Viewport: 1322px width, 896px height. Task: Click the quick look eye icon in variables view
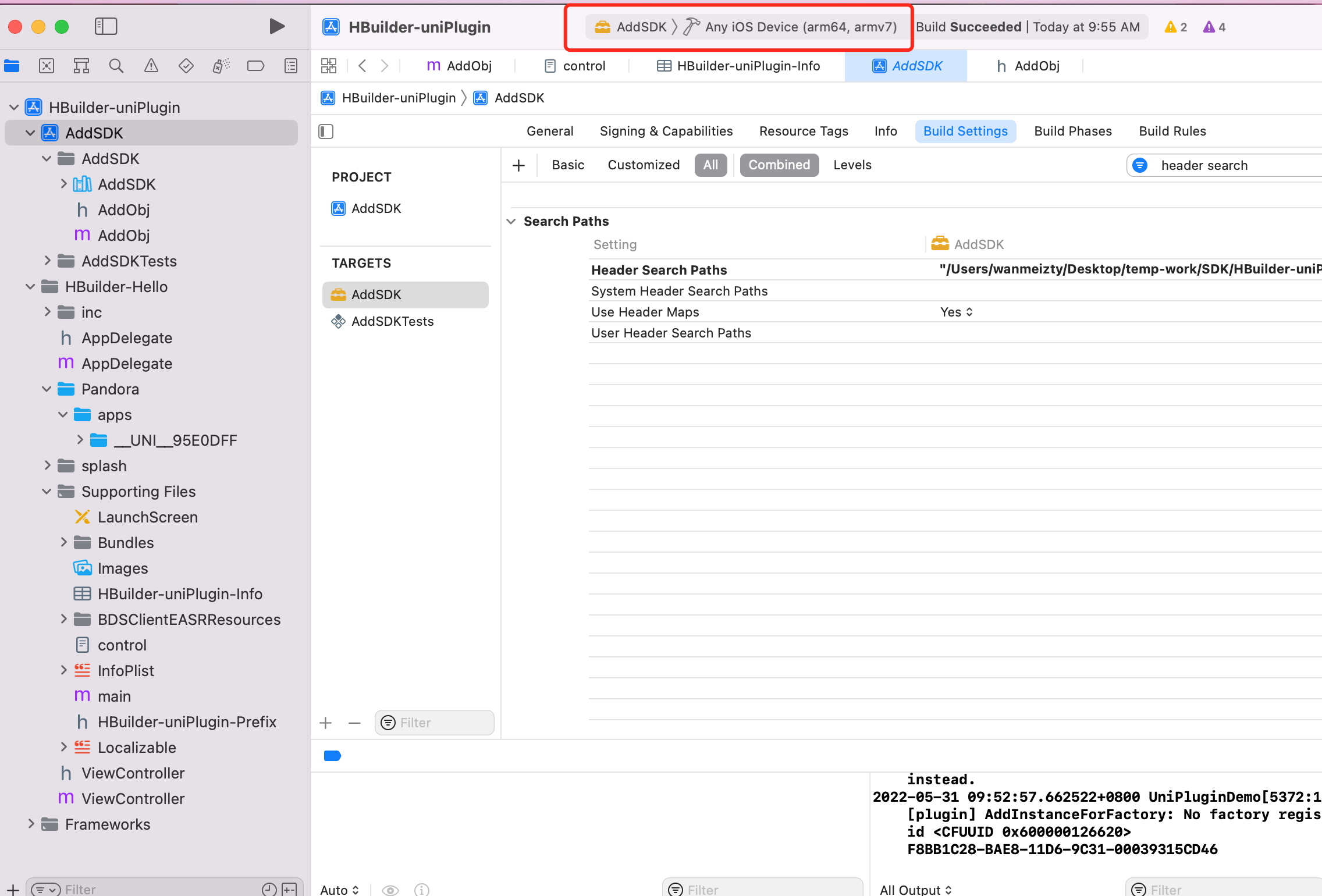(390, 890)
